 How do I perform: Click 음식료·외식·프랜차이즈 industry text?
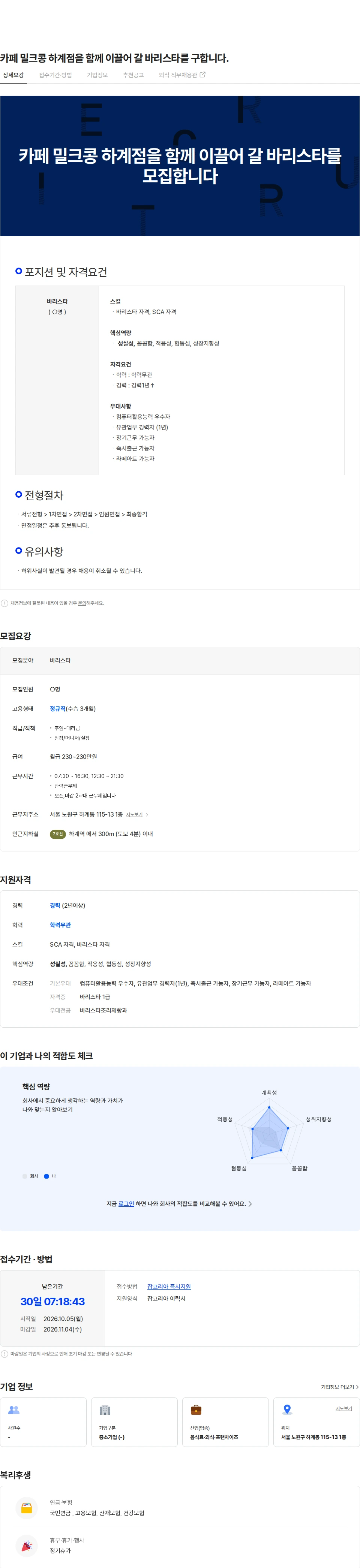point(214,1437)
